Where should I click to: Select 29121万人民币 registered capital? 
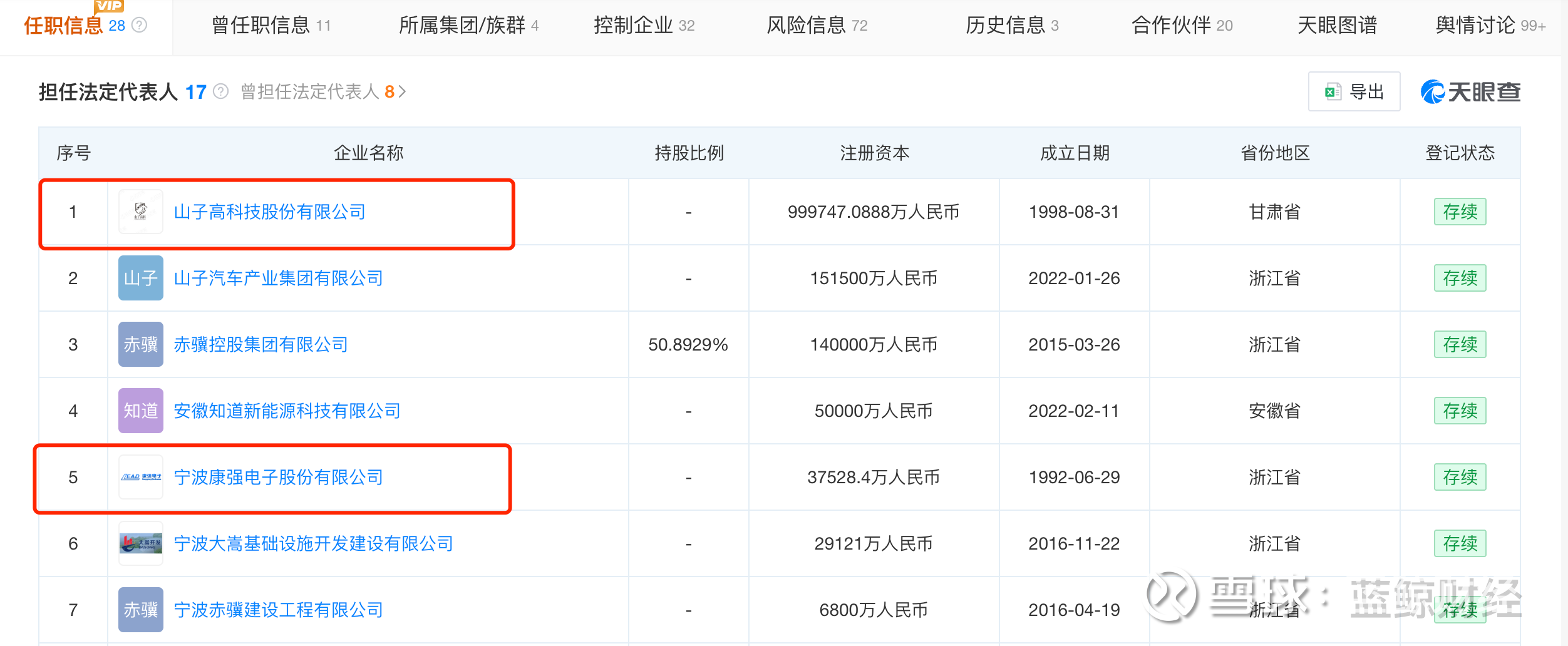pos(874,543)
